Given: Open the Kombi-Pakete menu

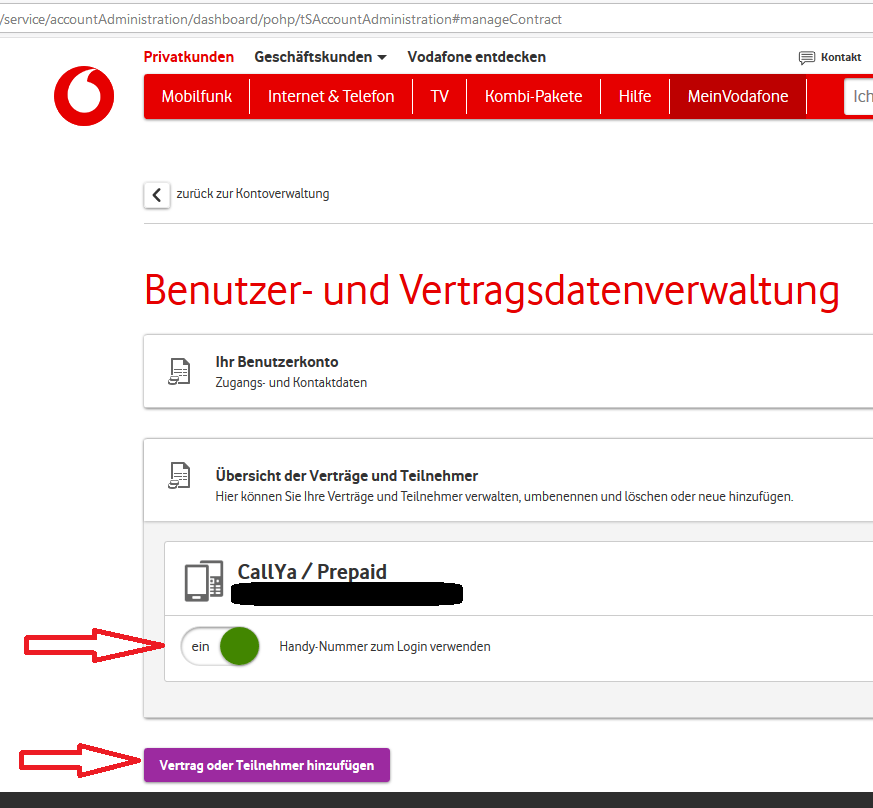Looking at the screenshot, I should click(x=533, y=96).
